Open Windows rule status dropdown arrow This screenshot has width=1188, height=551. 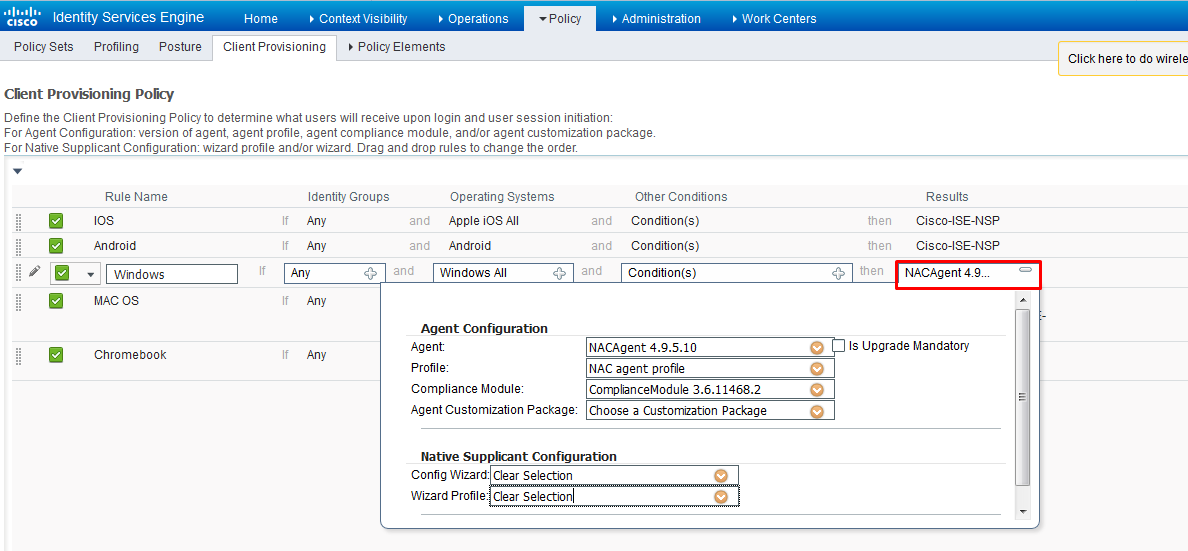[90, 274]
